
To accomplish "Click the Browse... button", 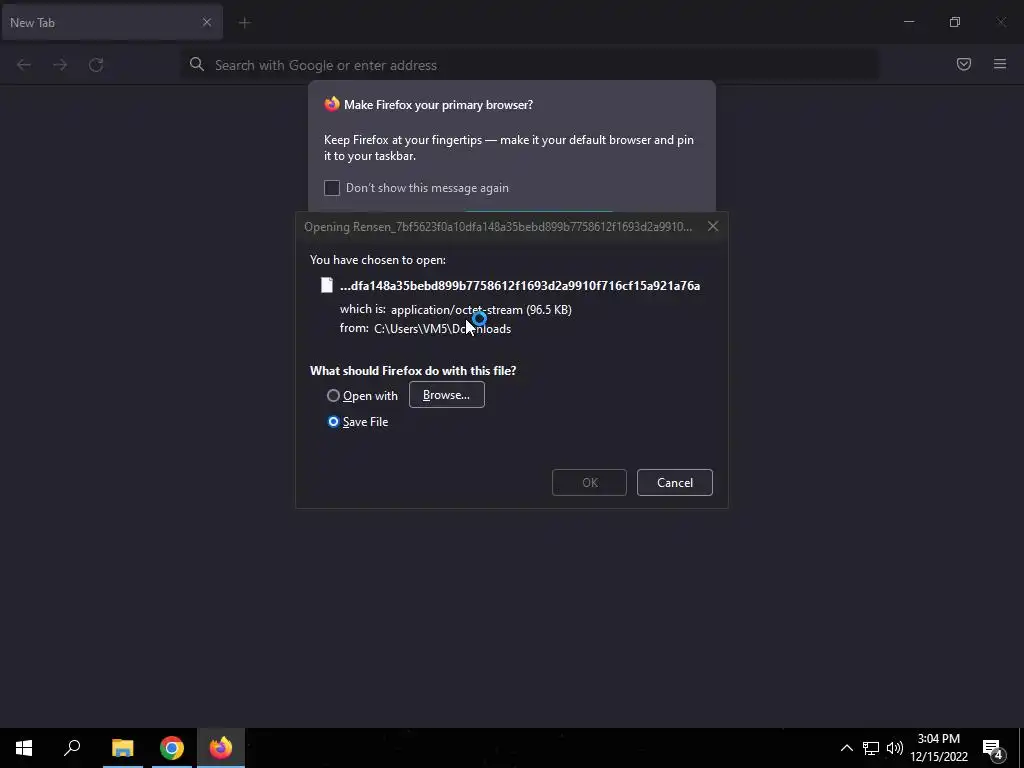I will coord(447,395).
